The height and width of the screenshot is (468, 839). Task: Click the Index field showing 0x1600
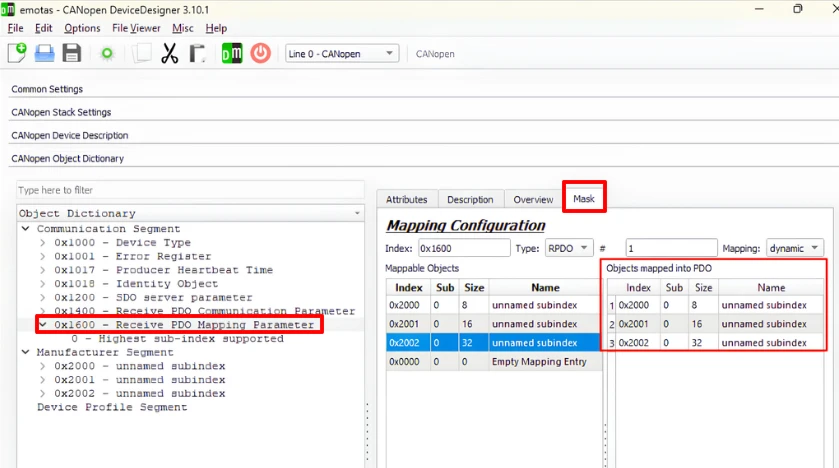[x=464, y=248]
